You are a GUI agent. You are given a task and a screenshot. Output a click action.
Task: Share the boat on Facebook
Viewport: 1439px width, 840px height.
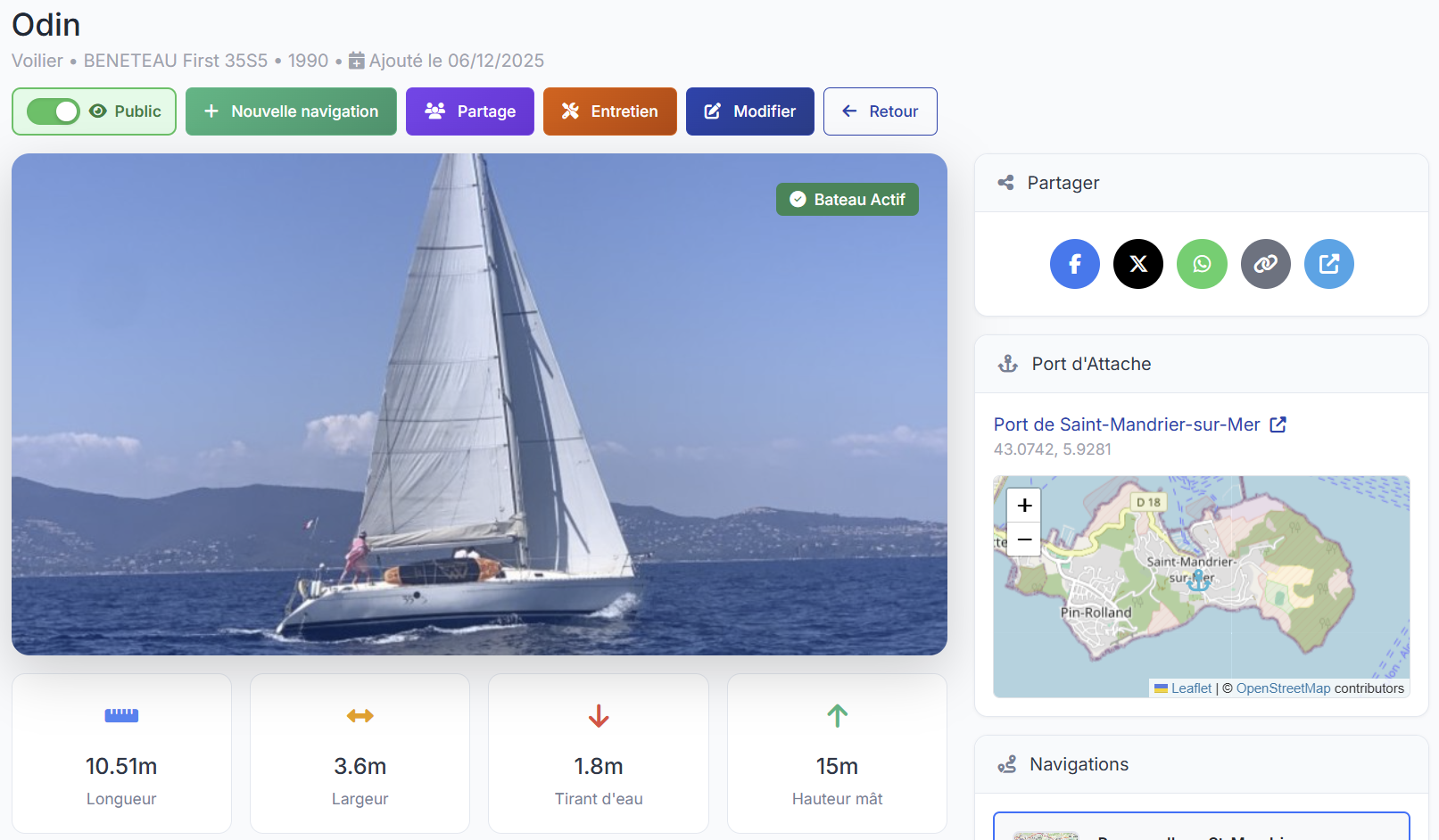tap(1074, 264)
